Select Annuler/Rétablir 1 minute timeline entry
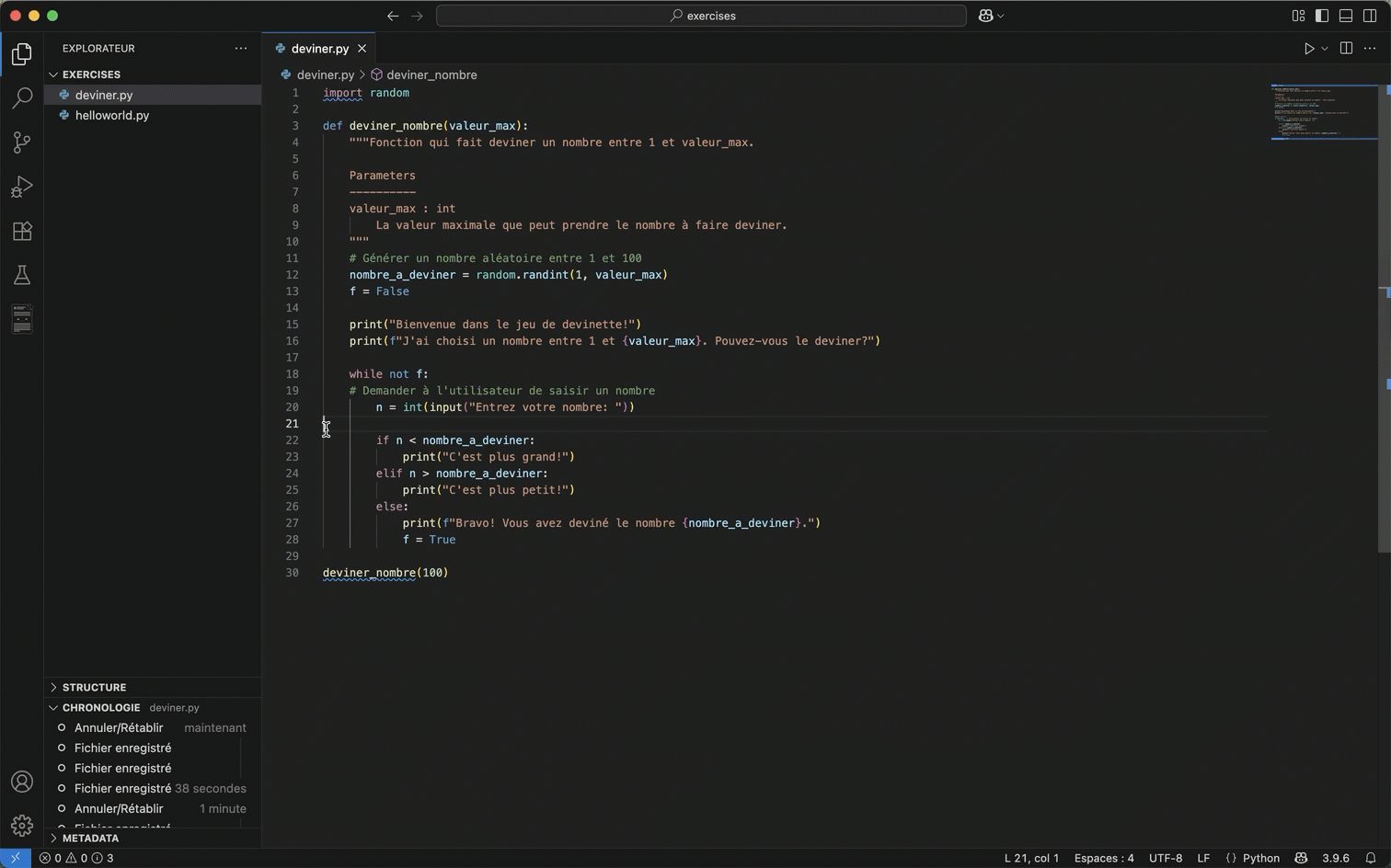 [153, 808]
